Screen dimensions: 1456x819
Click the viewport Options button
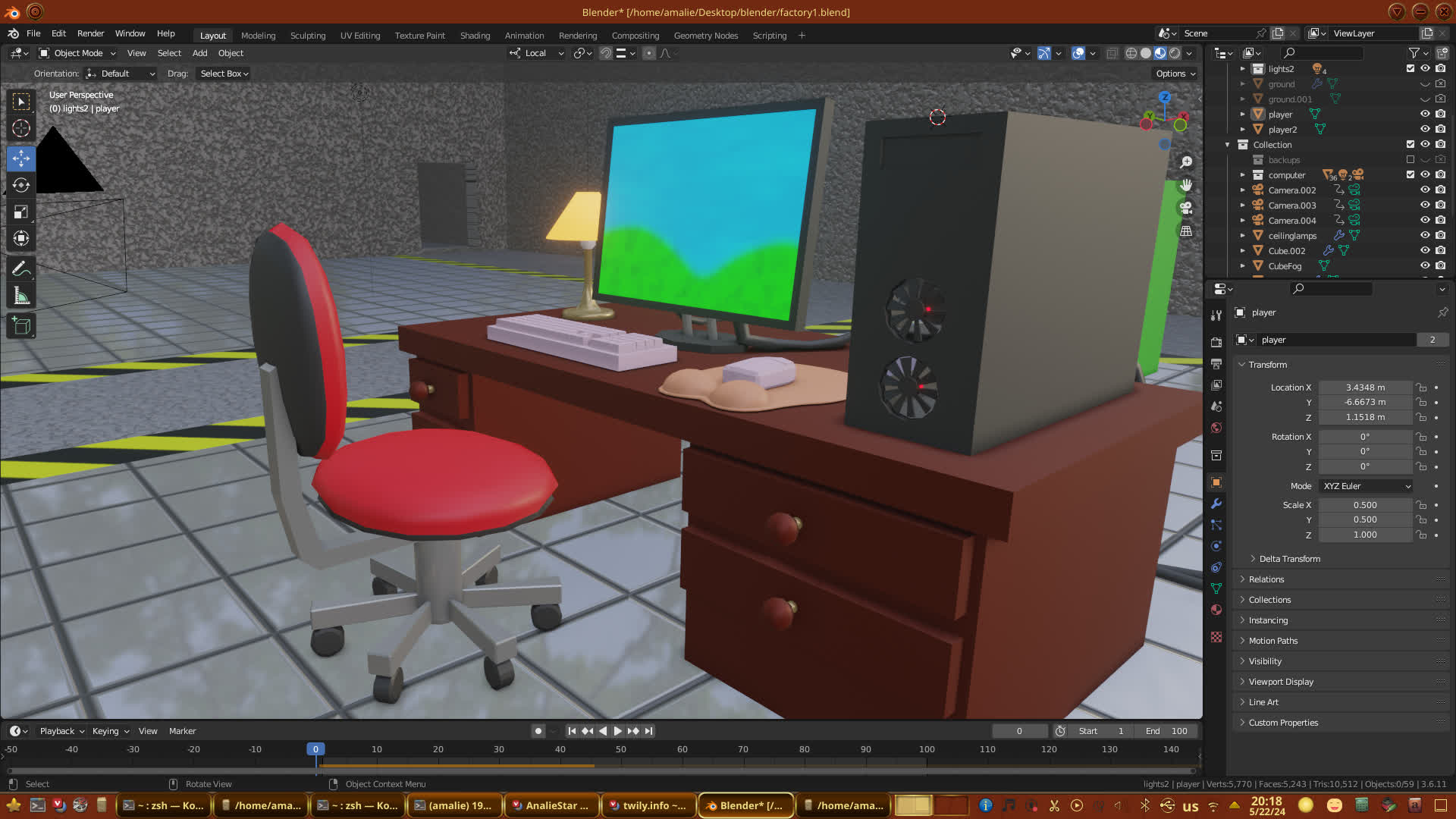1175,74
